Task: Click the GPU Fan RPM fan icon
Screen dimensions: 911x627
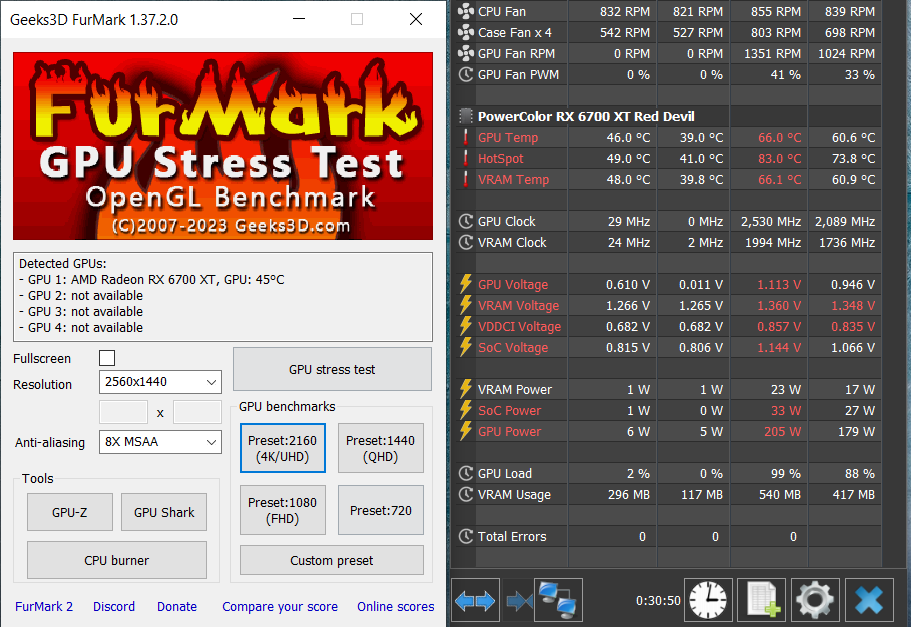Action: [466, 53]
